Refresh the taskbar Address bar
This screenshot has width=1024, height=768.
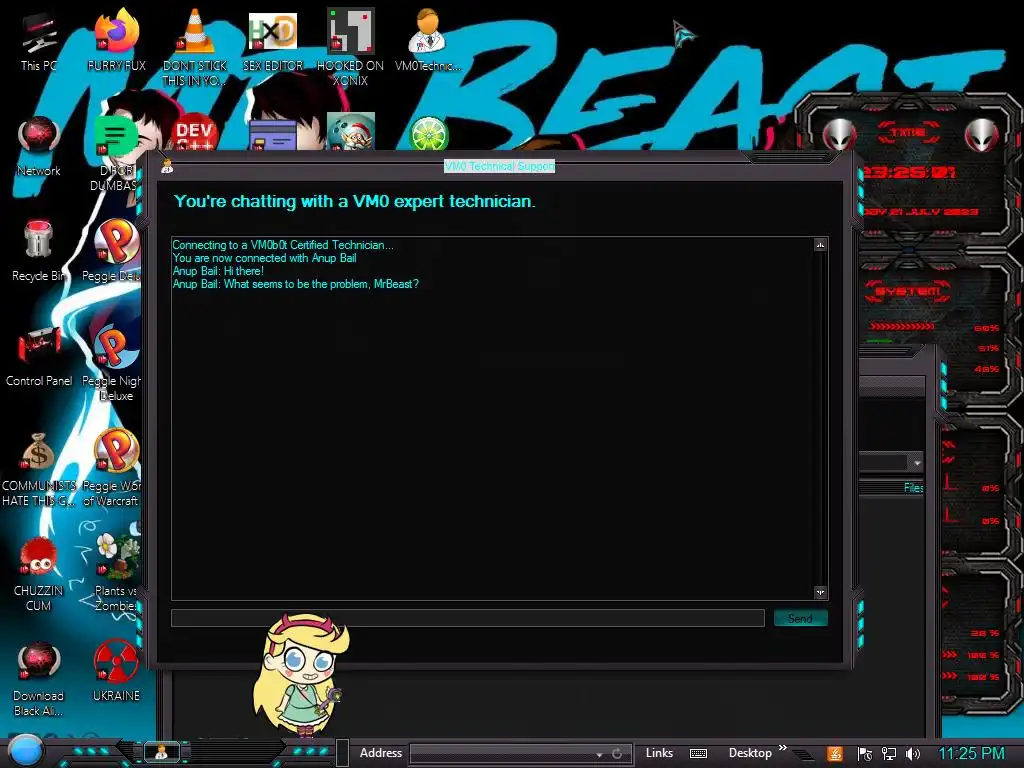pyautogui.click(x=617, y=754)
